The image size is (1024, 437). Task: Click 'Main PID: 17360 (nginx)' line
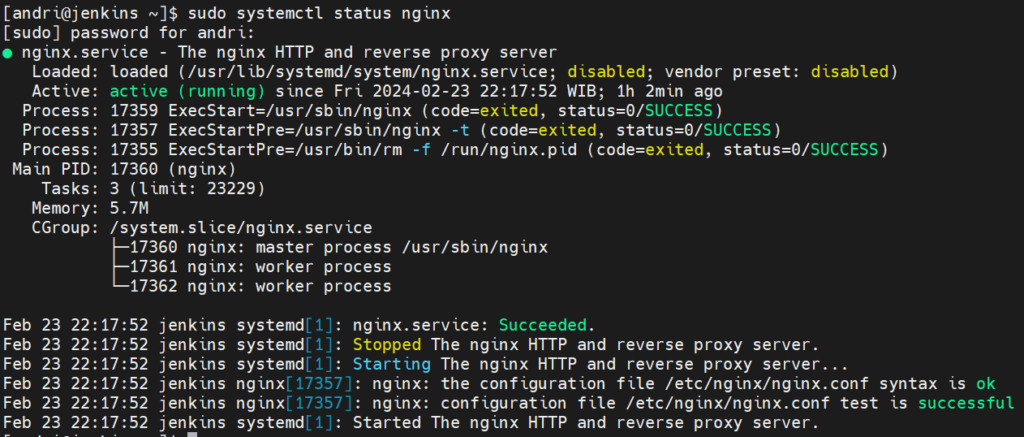(x=124, y=169)
